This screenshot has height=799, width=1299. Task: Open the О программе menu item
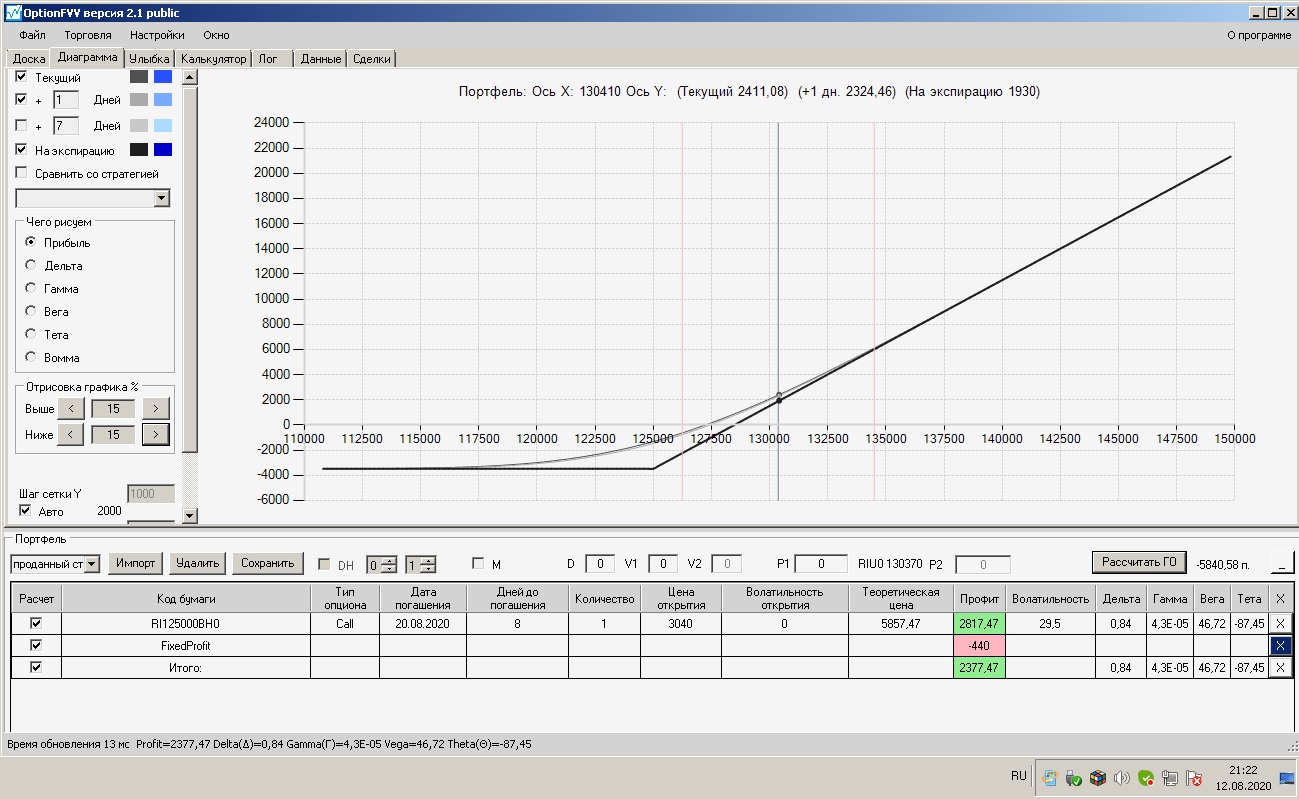1259,35
